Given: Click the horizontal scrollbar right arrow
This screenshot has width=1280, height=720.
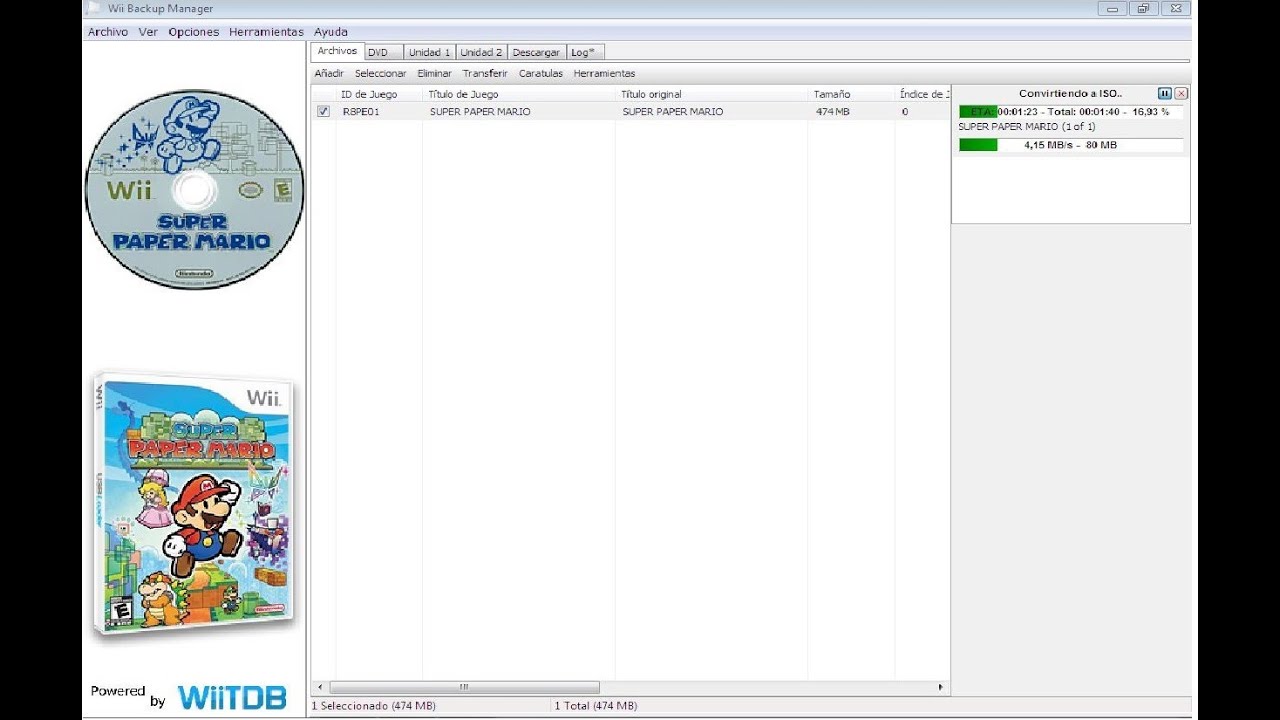Looking at the screenshot, I should point(940,687).
